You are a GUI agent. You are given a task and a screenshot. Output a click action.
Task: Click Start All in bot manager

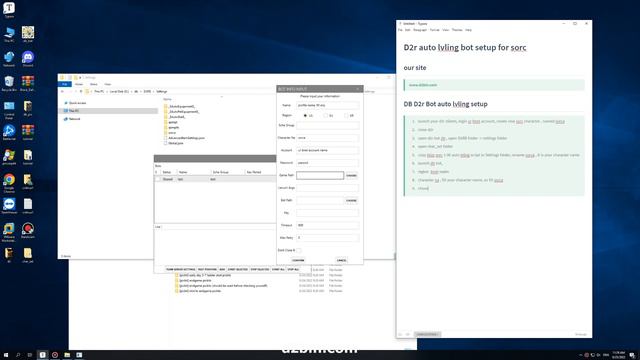coord(278,270)
